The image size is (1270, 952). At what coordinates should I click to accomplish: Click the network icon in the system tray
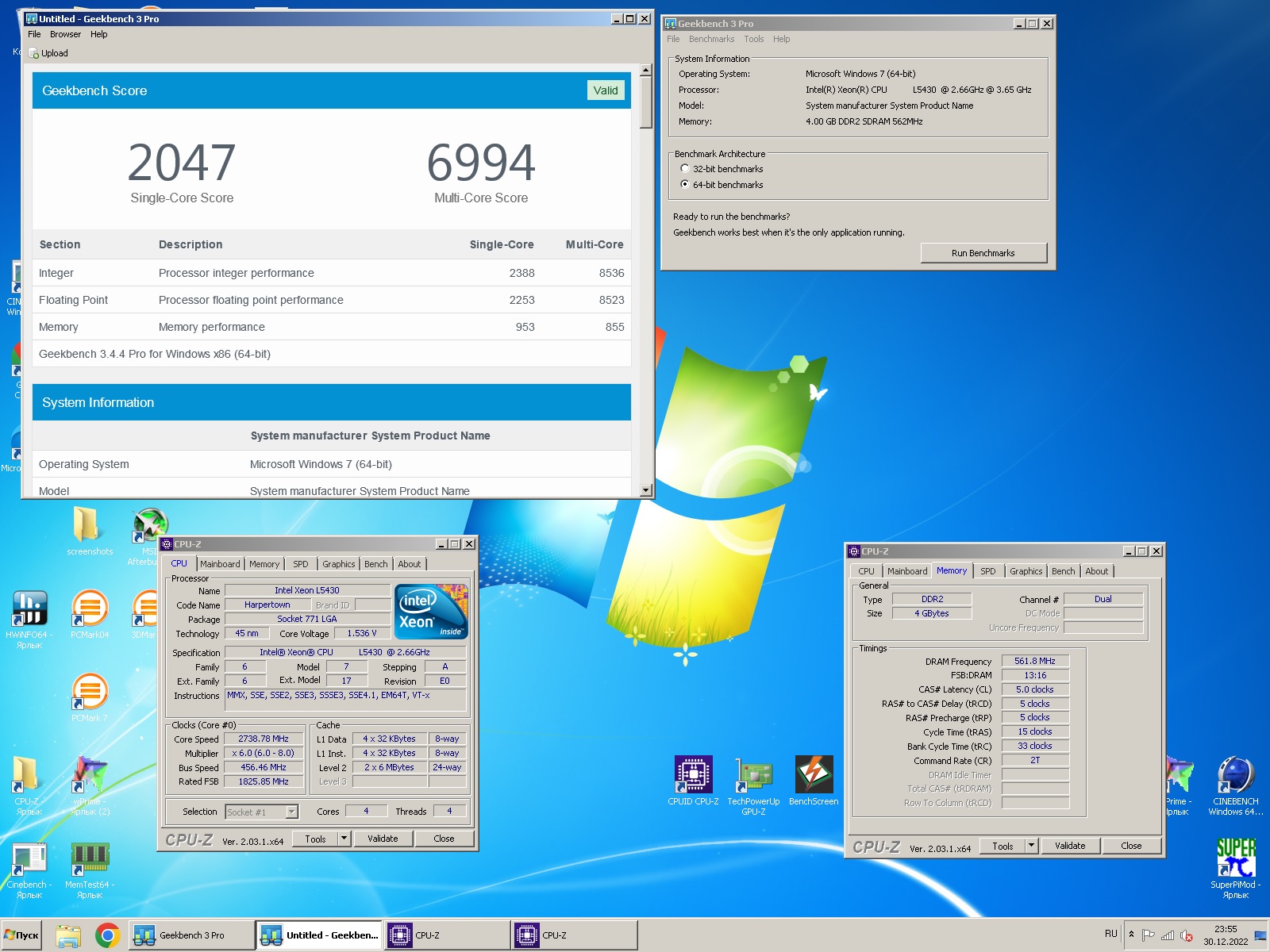[1168, 935]
